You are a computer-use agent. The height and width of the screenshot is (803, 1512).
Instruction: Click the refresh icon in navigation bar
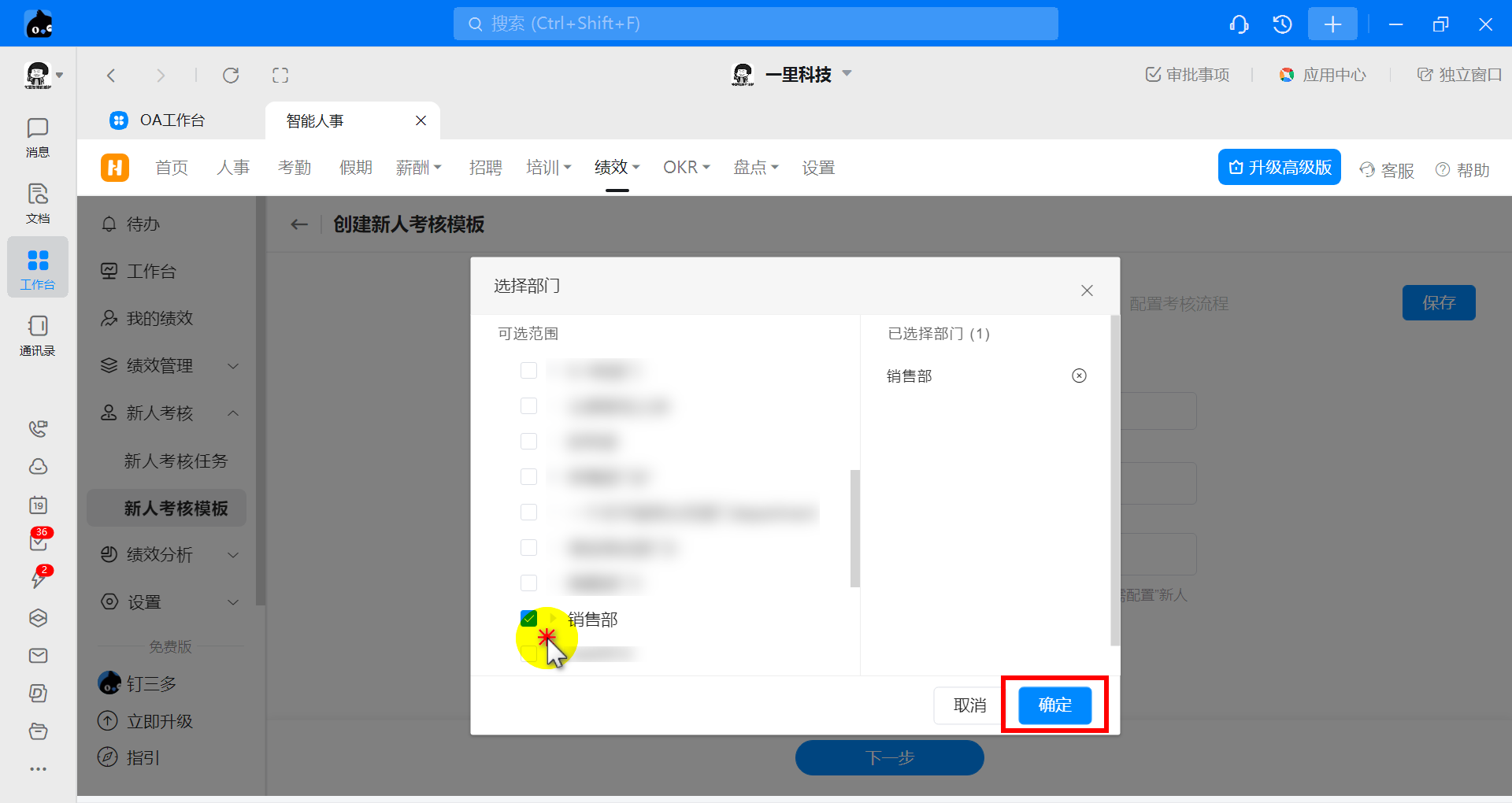pos(231,76)
